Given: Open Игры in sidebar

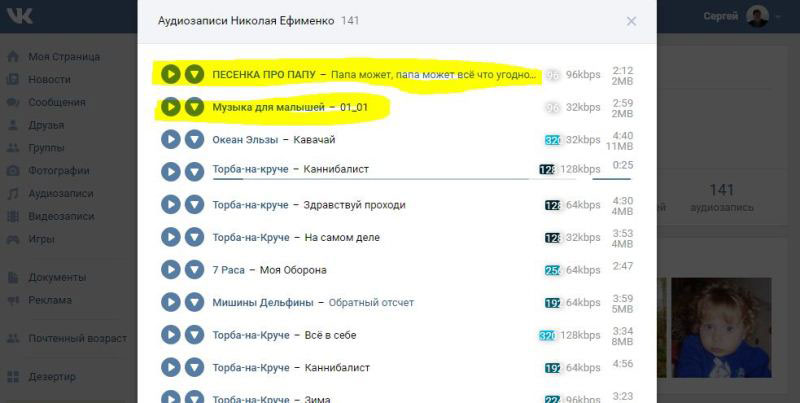Looking at the screenshot, I should 41,239.
